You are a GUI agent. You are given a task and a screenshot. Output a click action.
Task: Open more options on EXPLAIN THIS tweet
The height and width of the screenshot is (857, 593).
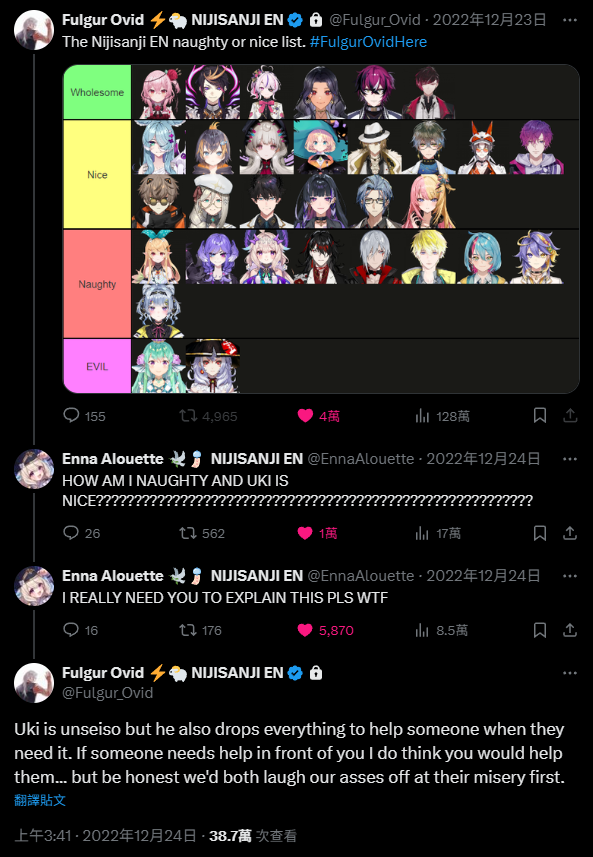(570, 576)
